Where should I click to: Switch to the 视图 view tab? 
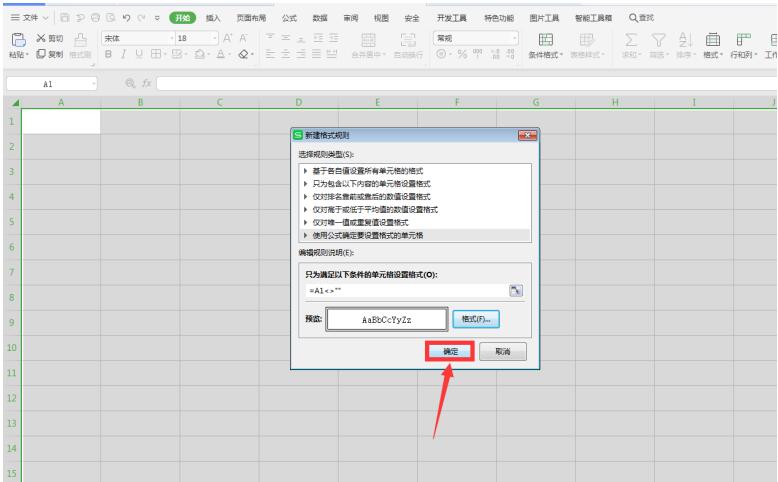[381, 18]
